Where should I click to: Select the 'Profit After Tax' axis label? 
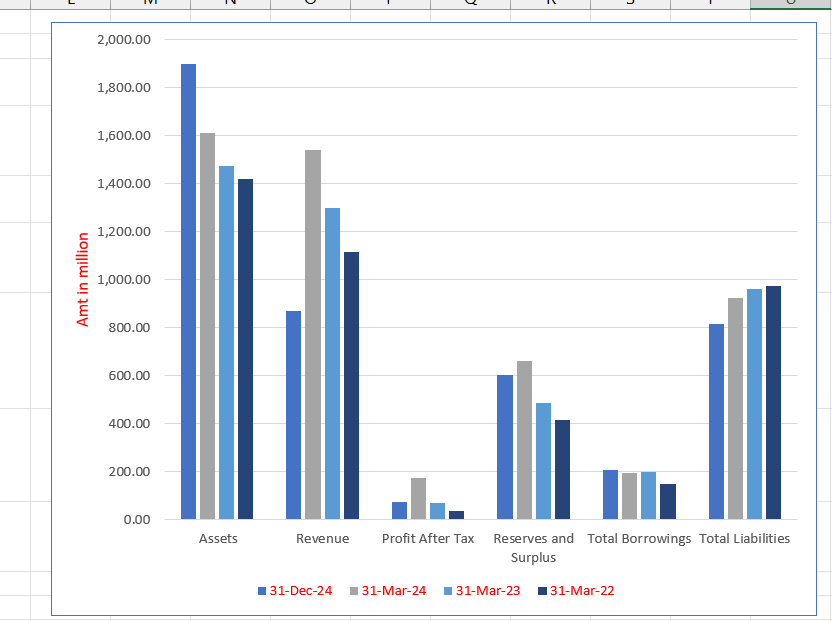pos(428,539)
